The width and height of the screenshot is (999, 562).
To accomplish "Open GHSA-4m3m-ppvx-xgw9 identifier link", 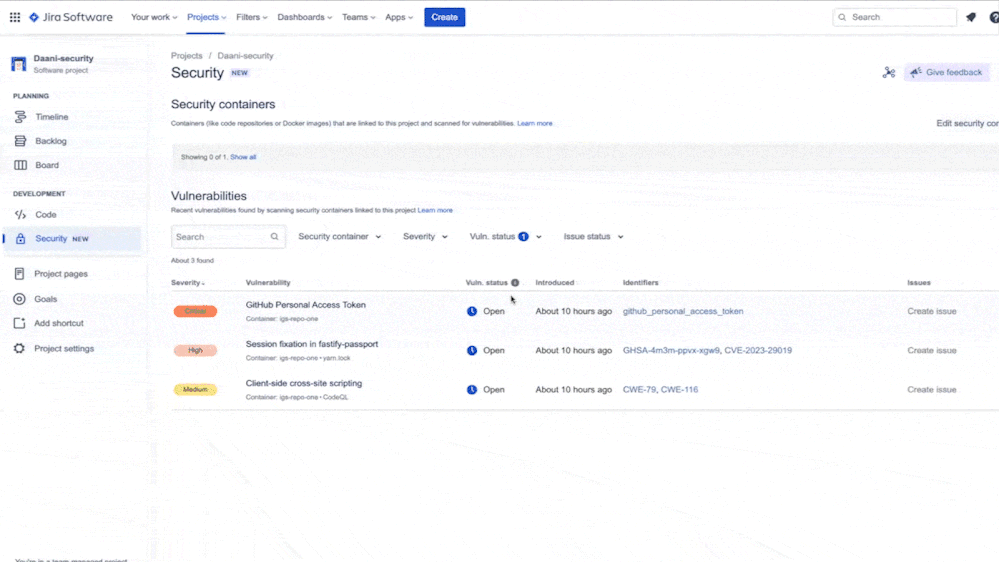I will coord(671,350).
